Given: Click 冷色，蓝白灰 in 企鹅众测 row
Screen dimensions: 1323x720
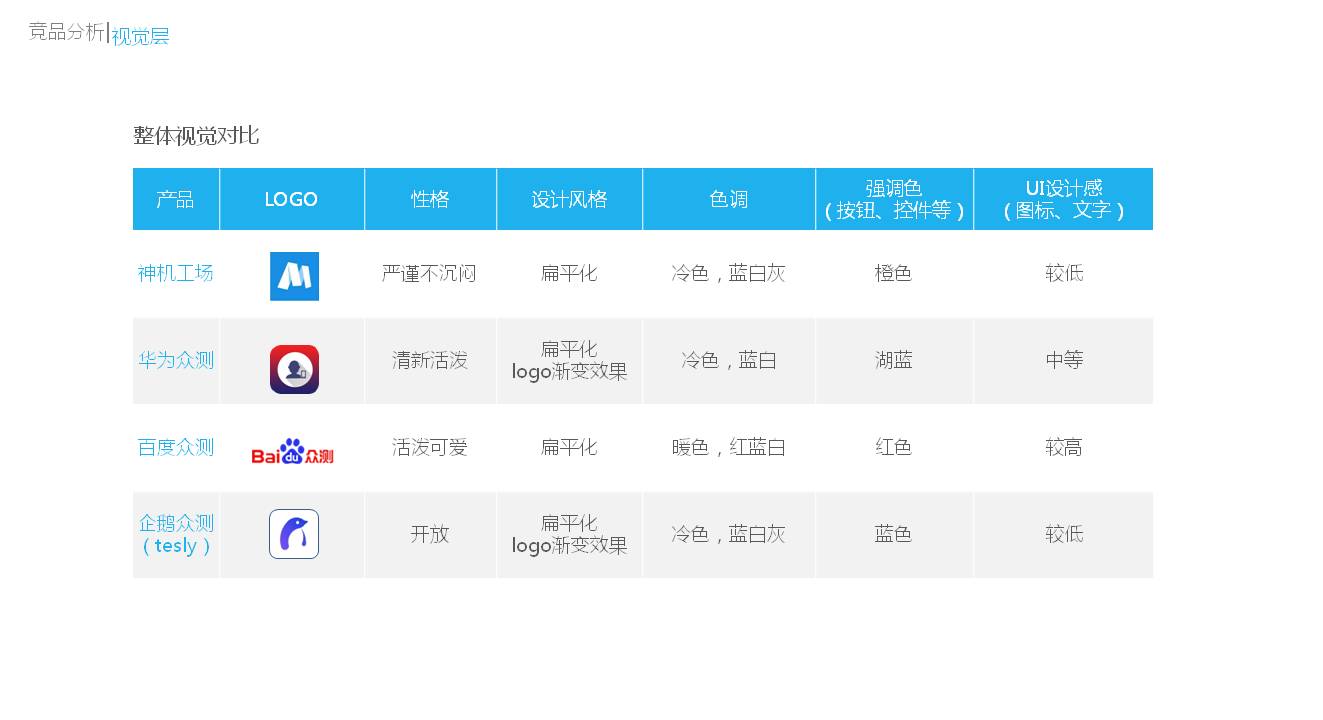Looking at the screenshot, I should [x=728, y=534].
